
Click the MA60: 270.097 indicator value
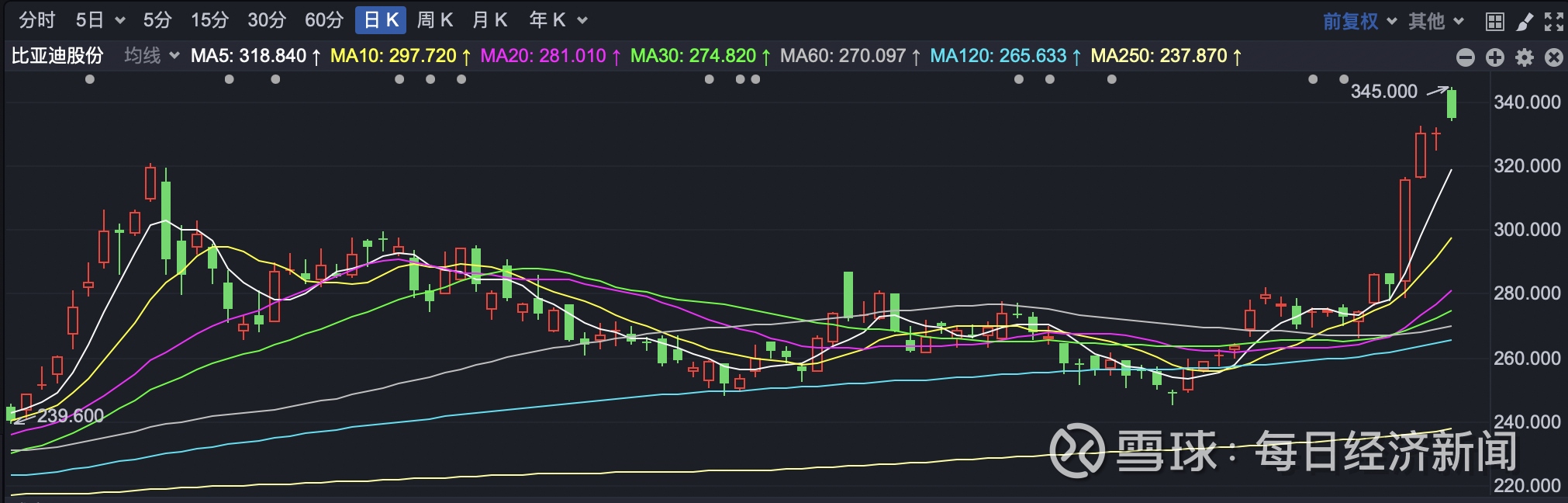851,56
